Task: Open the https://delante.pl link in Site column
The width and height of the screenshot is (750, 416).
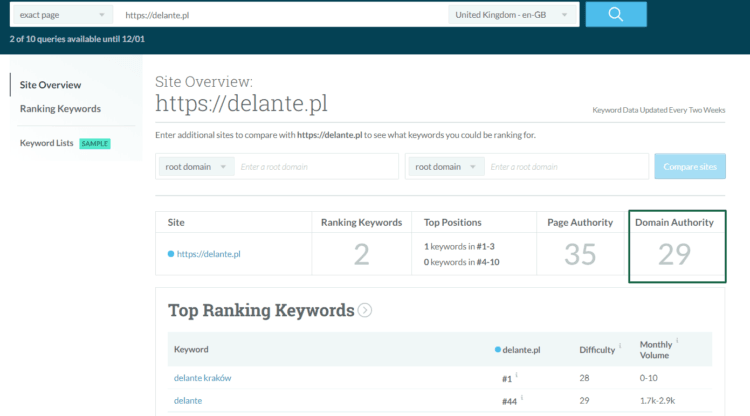Action: point(209,254)
